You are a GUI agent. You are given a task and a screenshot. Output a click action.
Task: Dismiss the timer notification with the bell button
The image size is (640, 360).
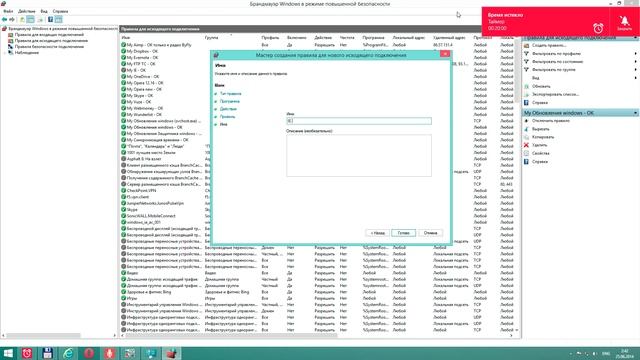tap(624, 22)
